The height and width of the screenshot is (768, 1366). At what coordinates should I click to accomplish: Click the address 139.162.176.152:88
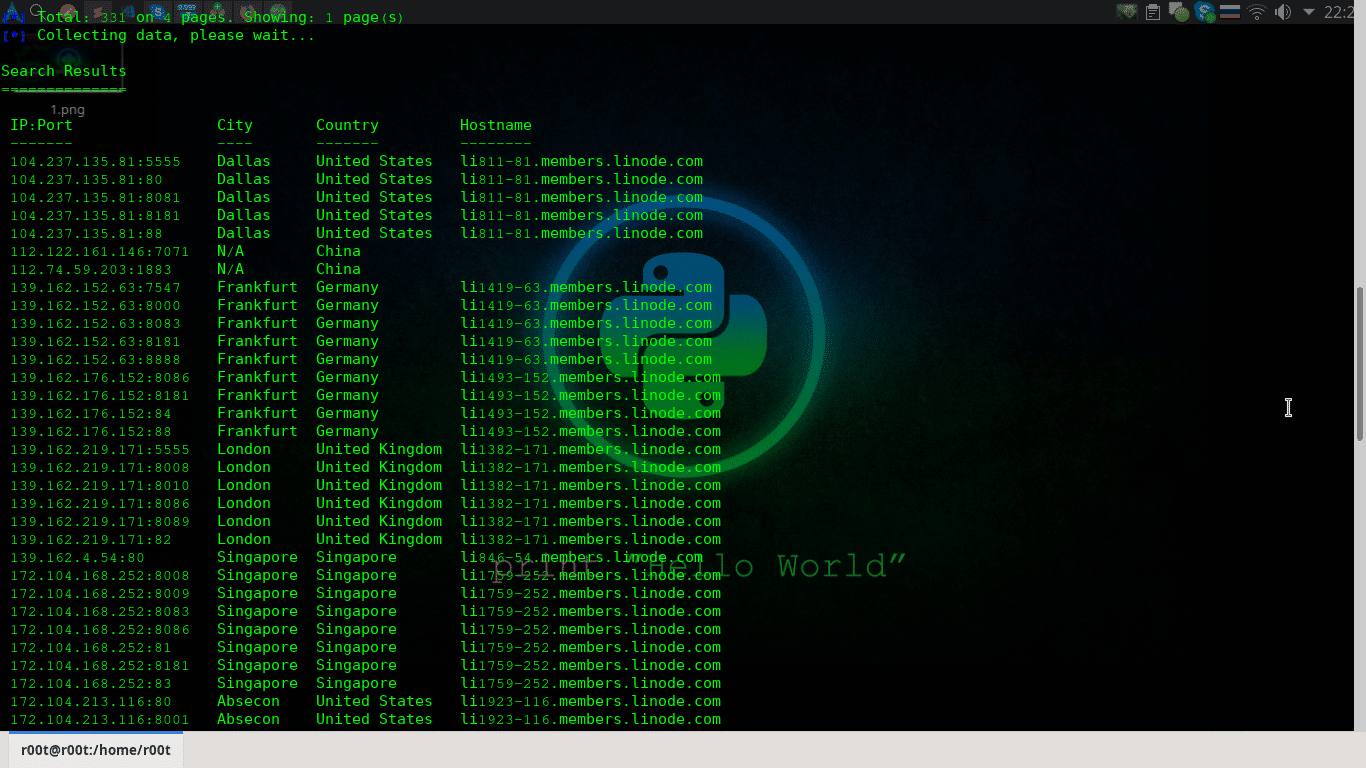click(x=91, y=431)
